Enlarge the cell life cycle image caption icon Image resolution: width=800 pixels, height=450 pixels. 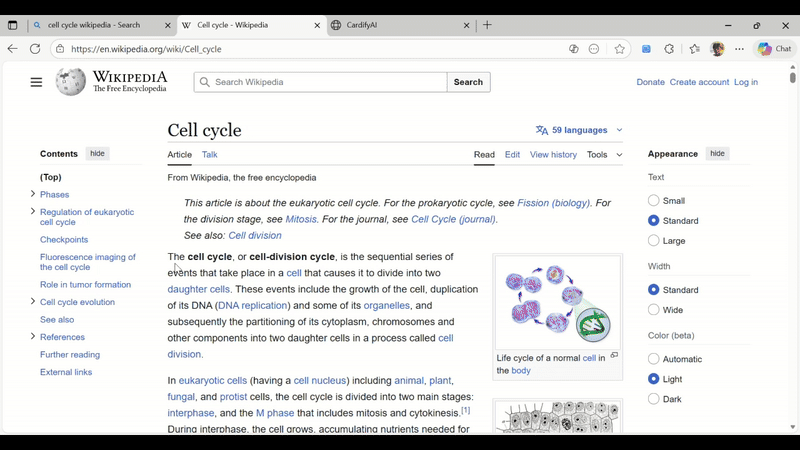click(614, 355)
